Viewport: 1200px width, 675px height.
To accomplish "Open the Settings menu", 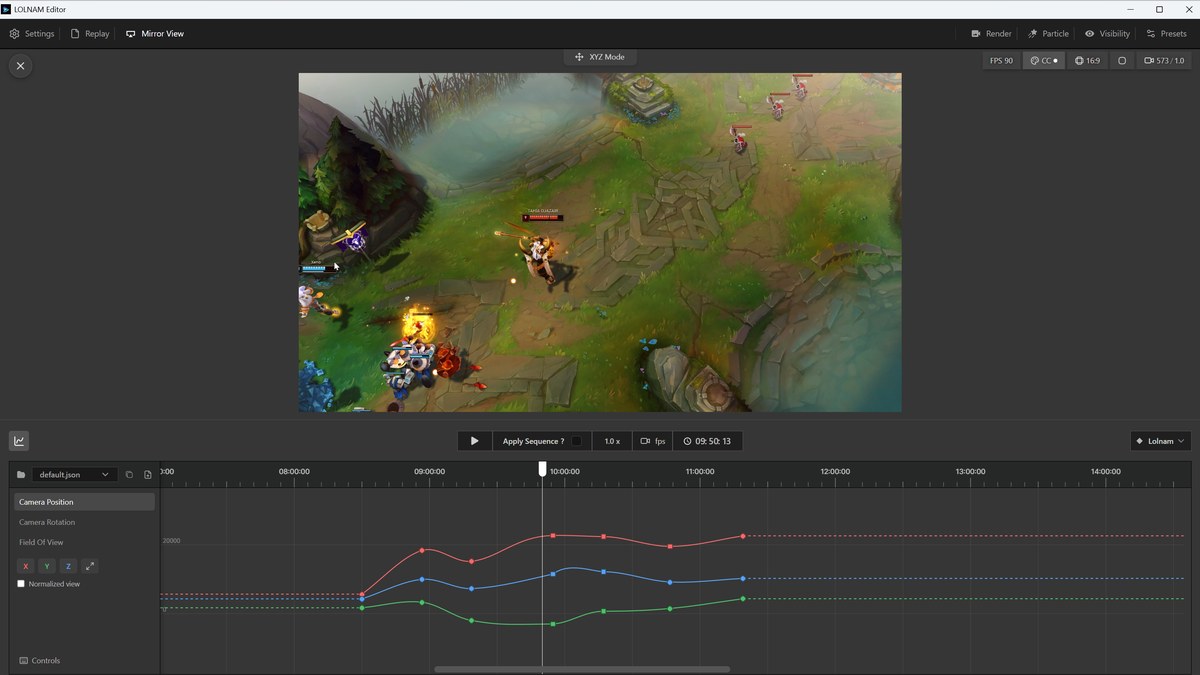I will pyautogui.click(x=32, y=33).
